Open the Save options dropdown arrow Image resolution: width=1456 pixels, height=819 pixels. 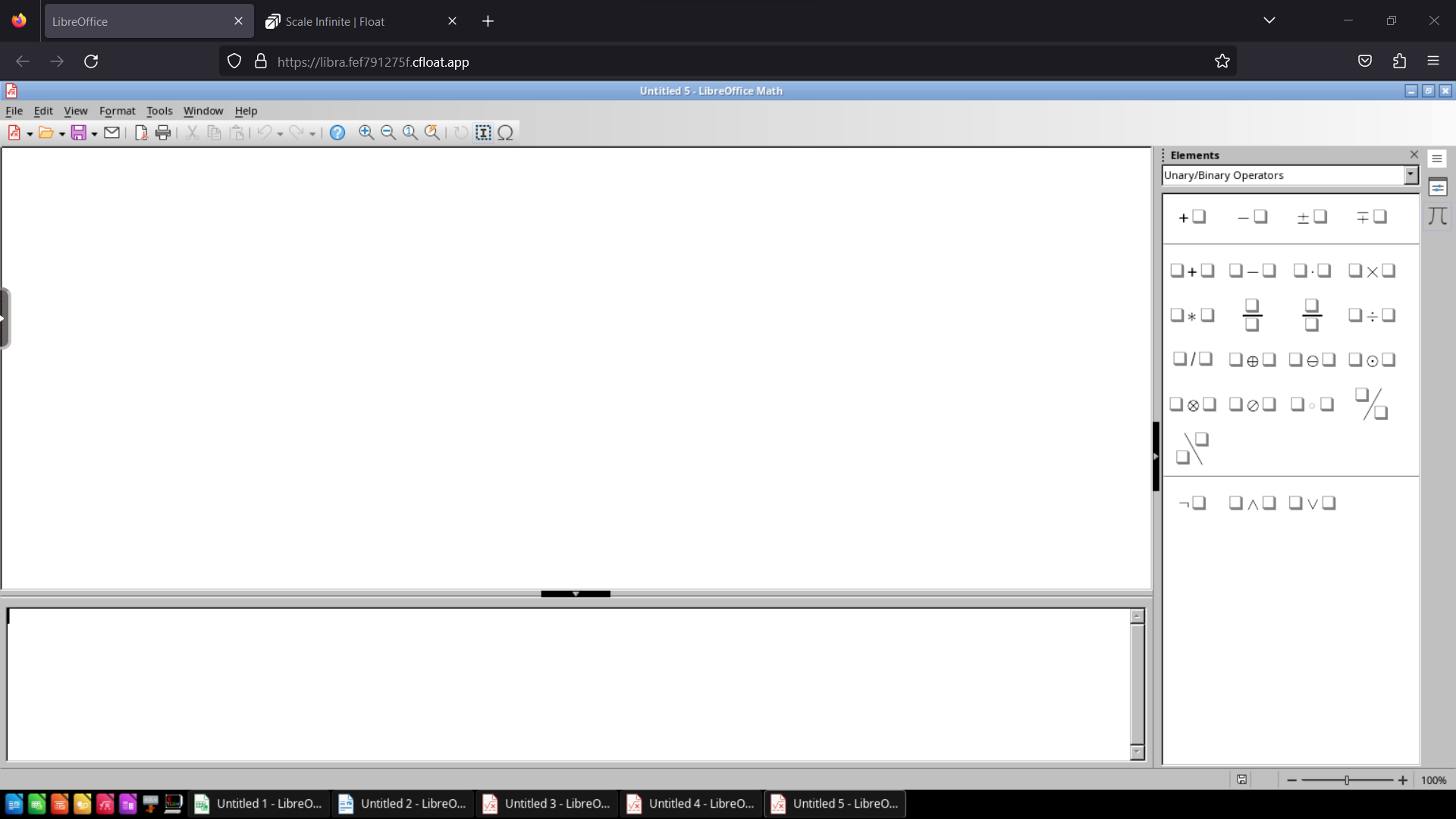point(94,133)
